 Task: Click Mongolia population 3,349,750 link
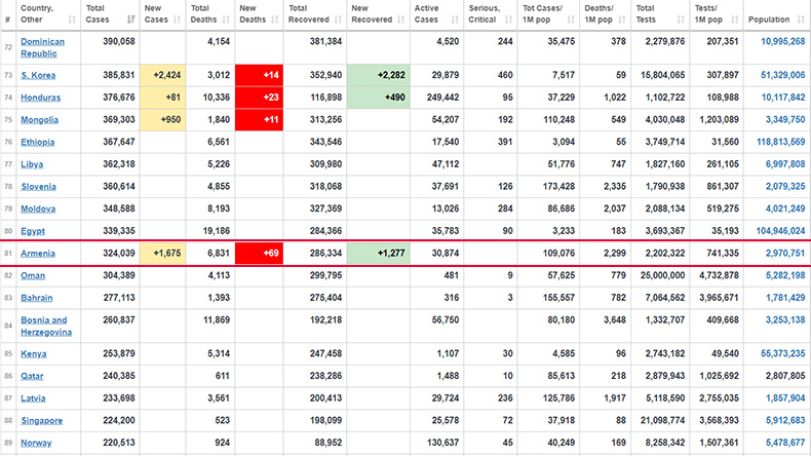[x=785, y=119]
